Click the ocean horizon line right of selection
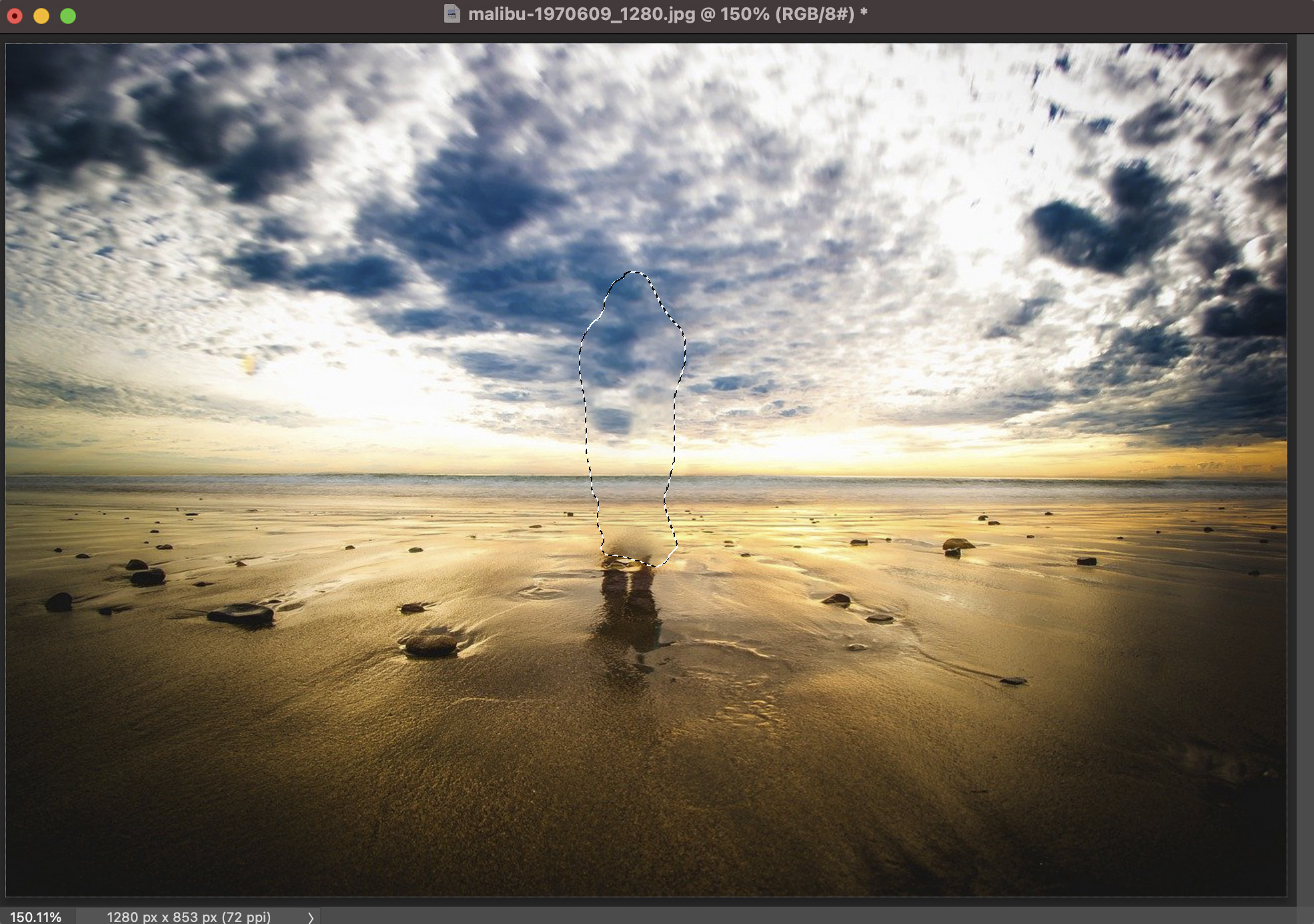Screen dimensions: 1314x924 (934, 476)
